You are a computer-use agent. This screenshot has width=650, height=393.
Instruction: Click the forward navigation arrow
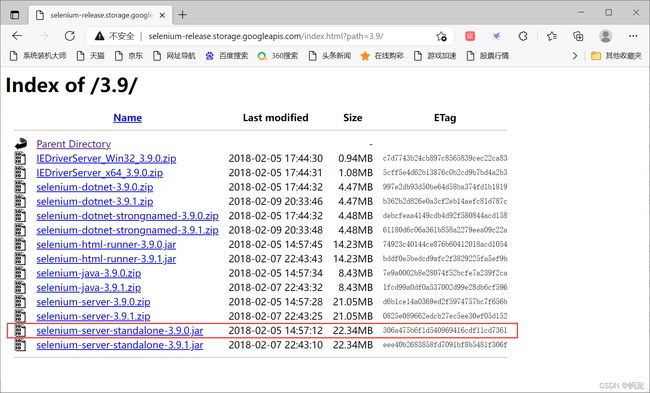43,36
